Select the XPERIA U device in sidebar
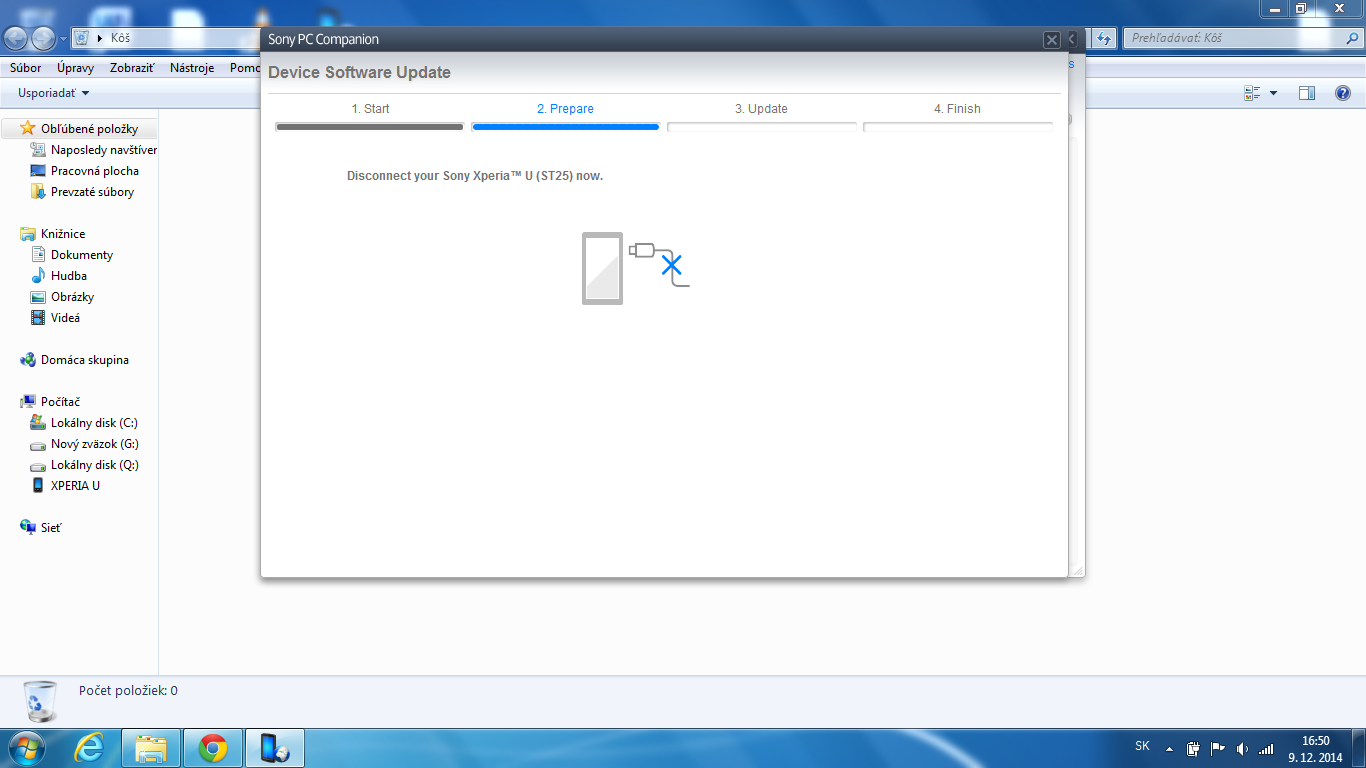 (x=66, y=486)
